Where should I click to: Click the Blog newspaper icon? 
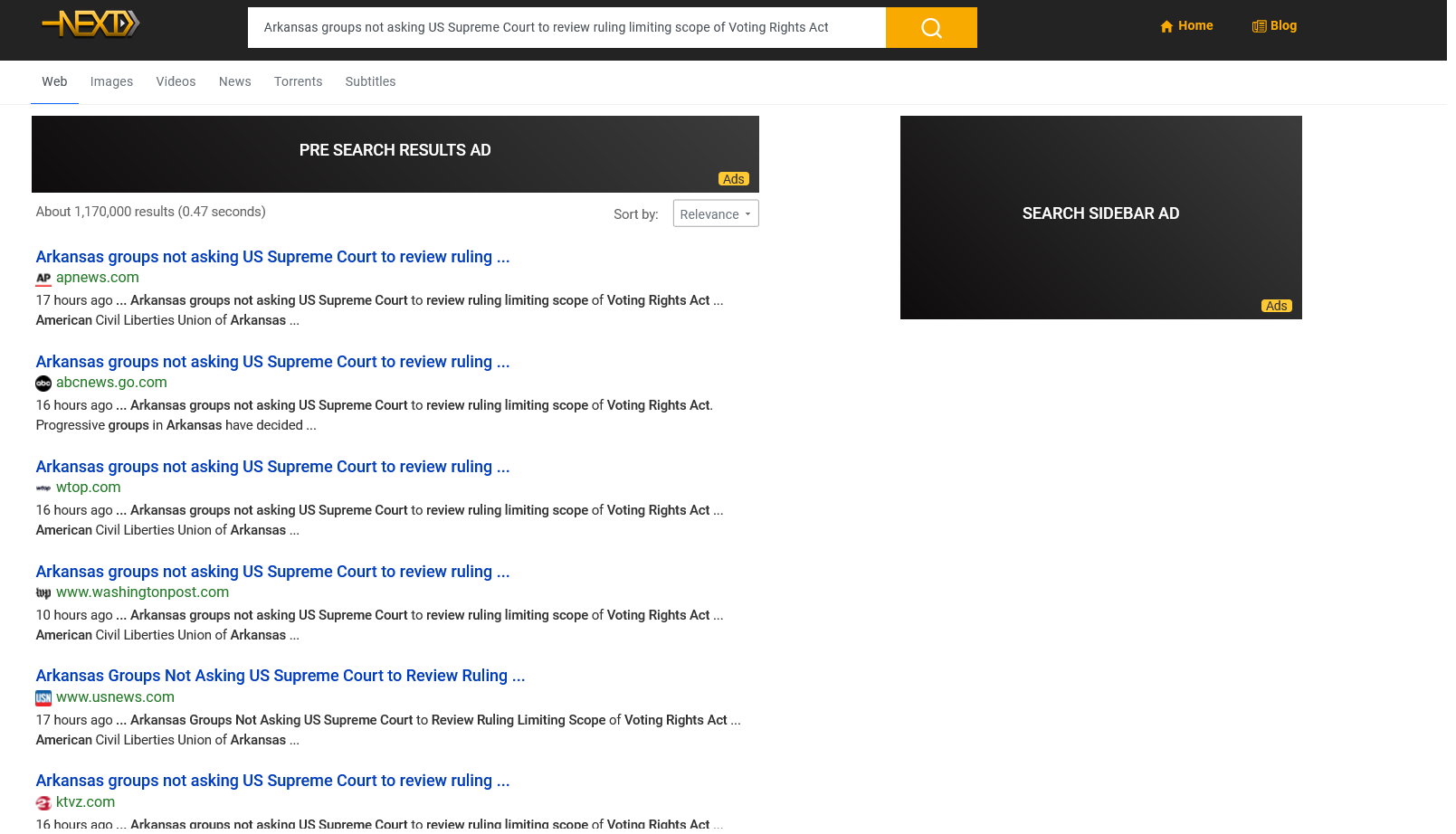pos(1259,26)
